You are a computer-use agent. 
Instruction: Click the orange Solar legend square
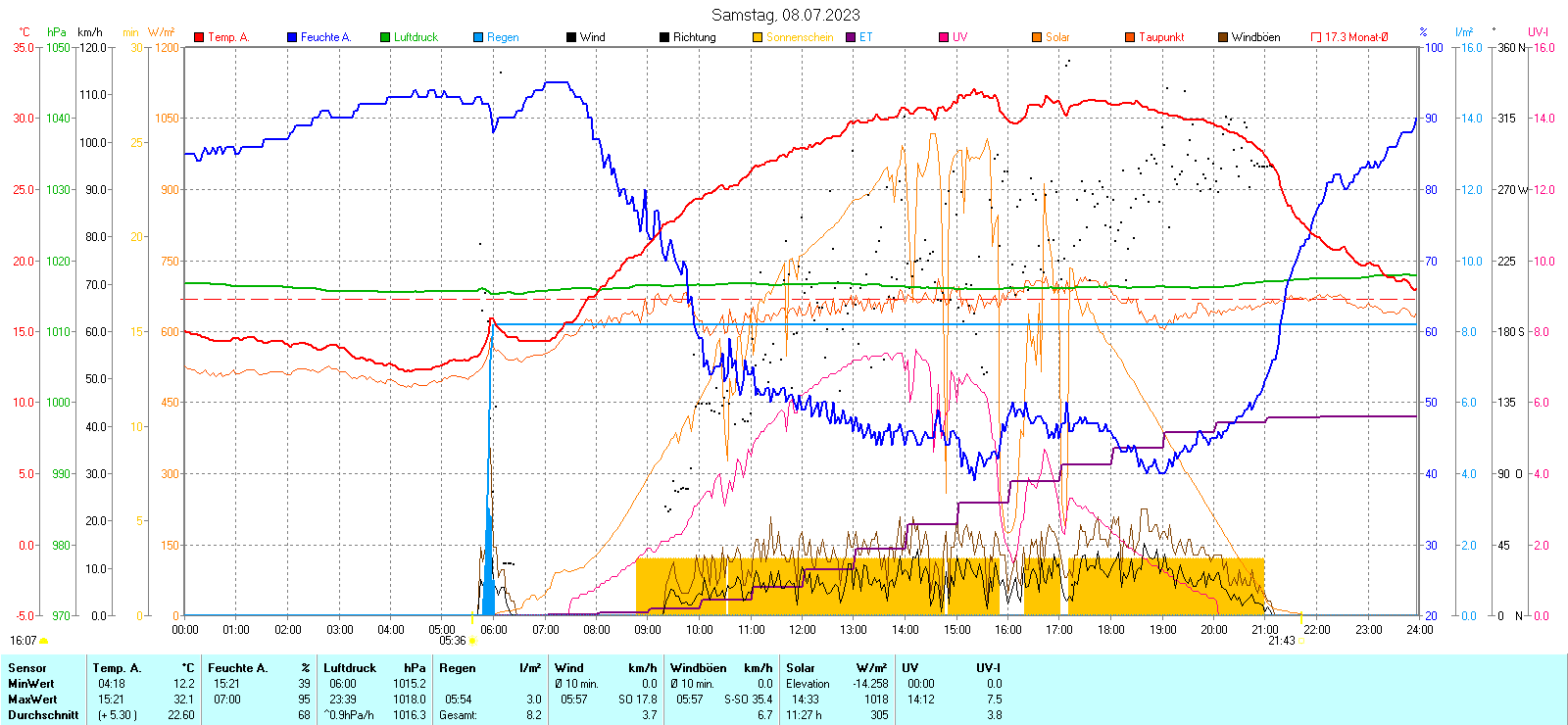click(1037, 37)
